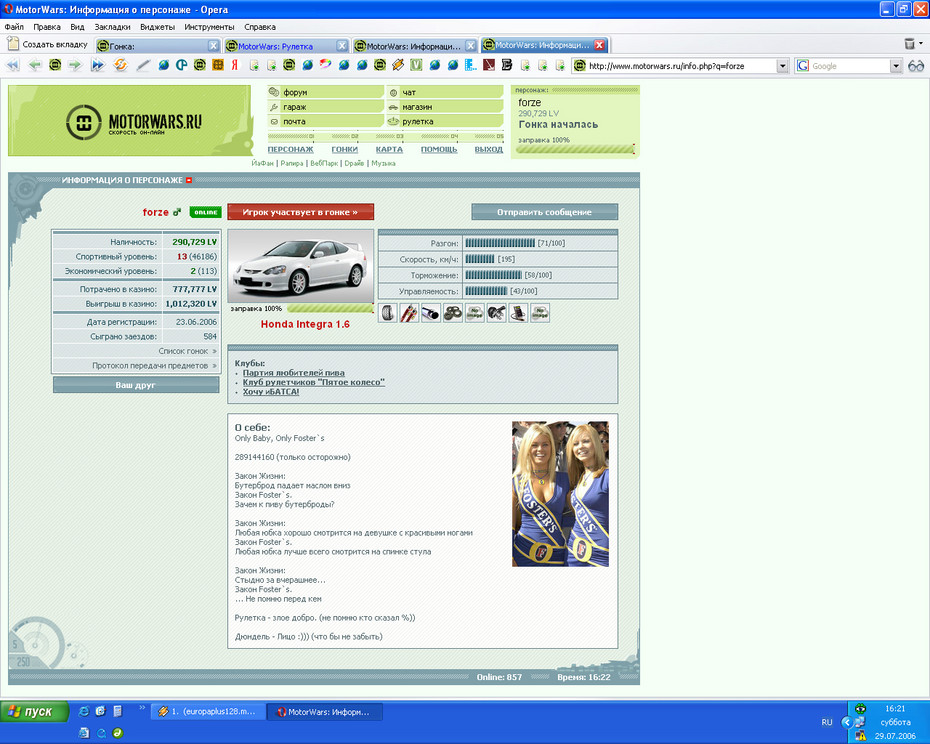This screenshot has height=744, width=930.
Task: Click the male gender symbol next to forze
Action: click(177, 212)
